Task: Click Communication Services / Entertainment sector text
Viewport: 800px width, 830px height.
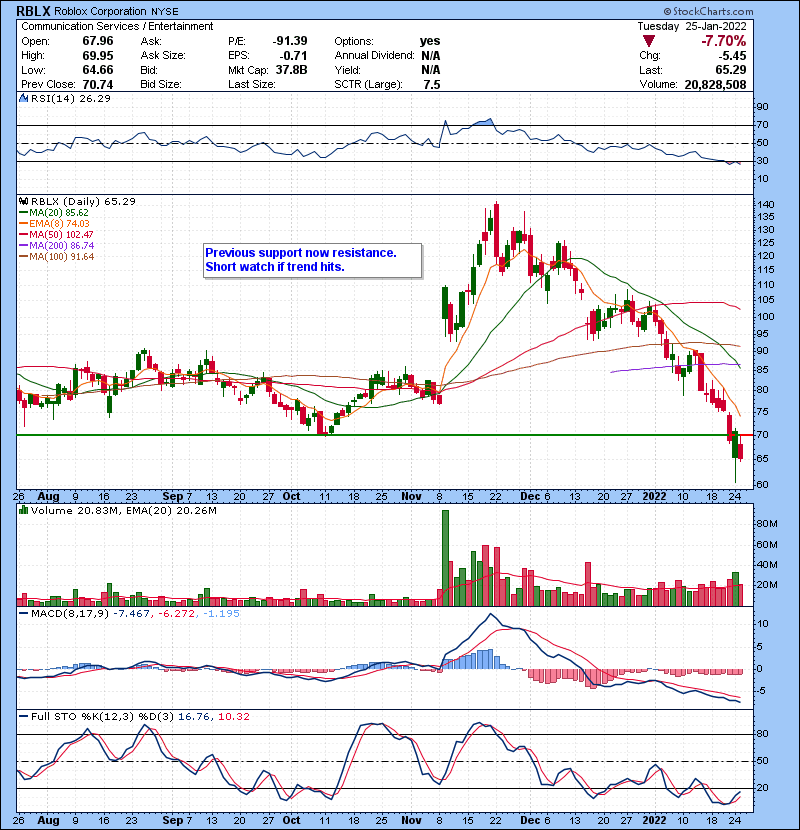Action: 117,26
